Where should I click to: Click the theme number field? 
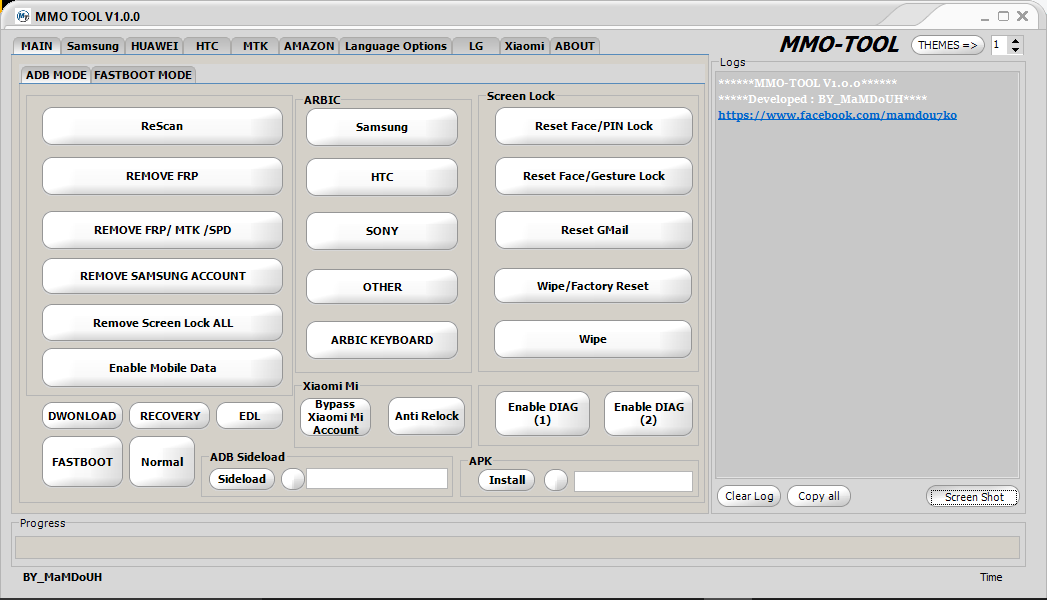tap(1000, 45)
